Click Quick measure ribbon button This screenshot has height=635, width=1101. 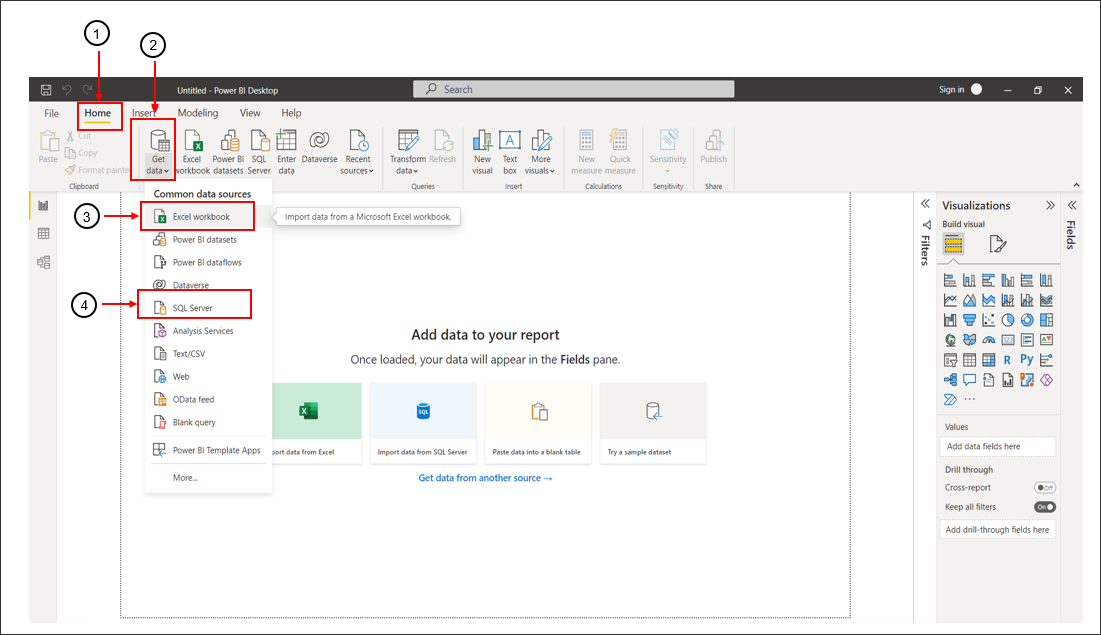[620, 152]
